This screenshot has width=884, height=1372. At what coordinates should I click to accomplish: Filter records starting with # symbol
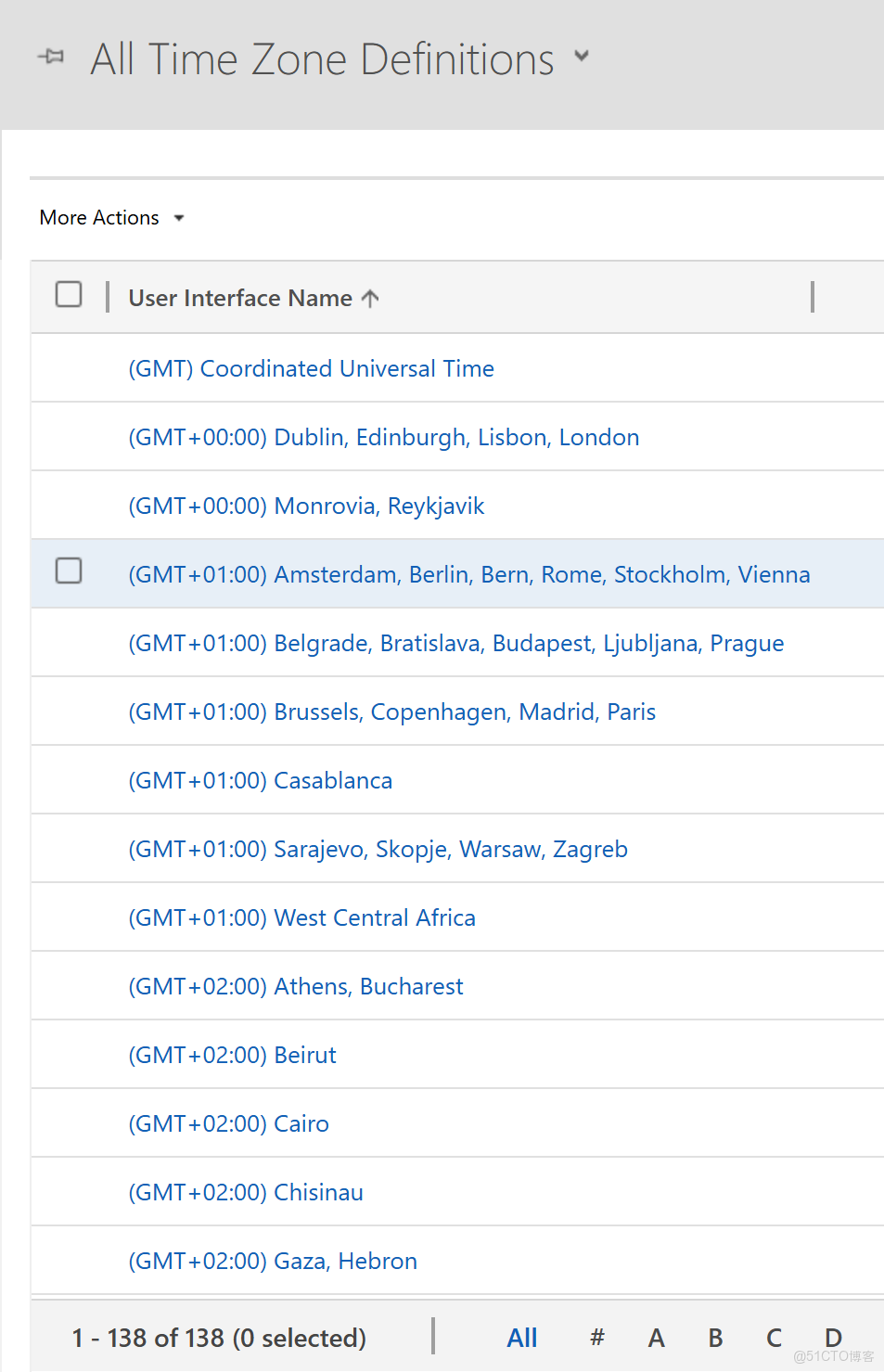click(x=597, y=1338)
